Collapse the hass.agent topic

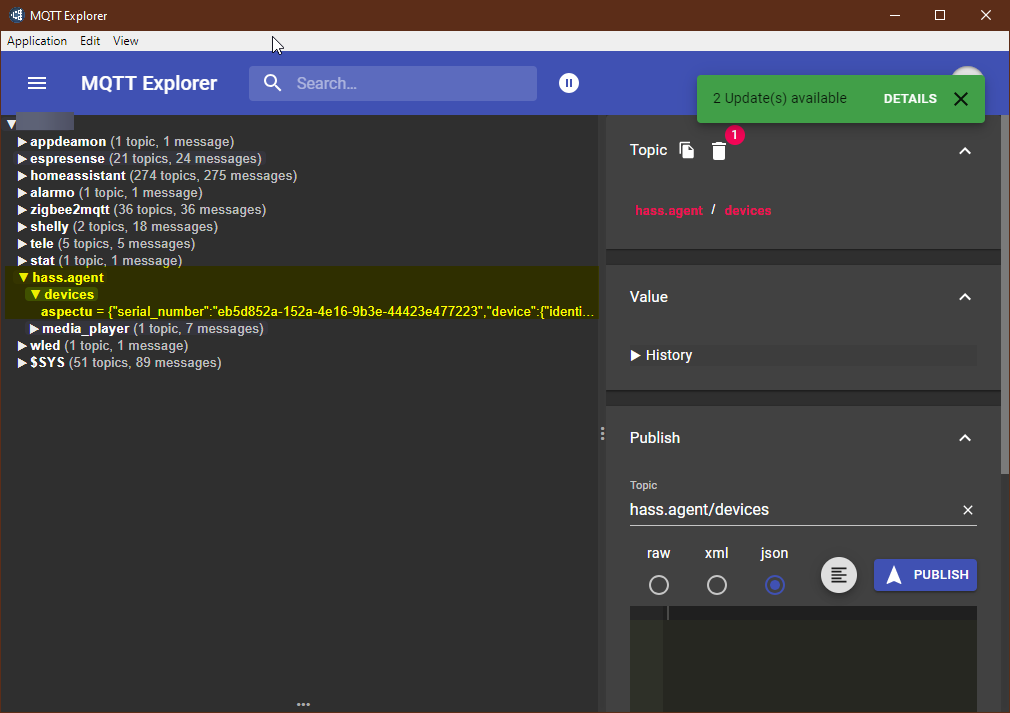pos(23,278)
